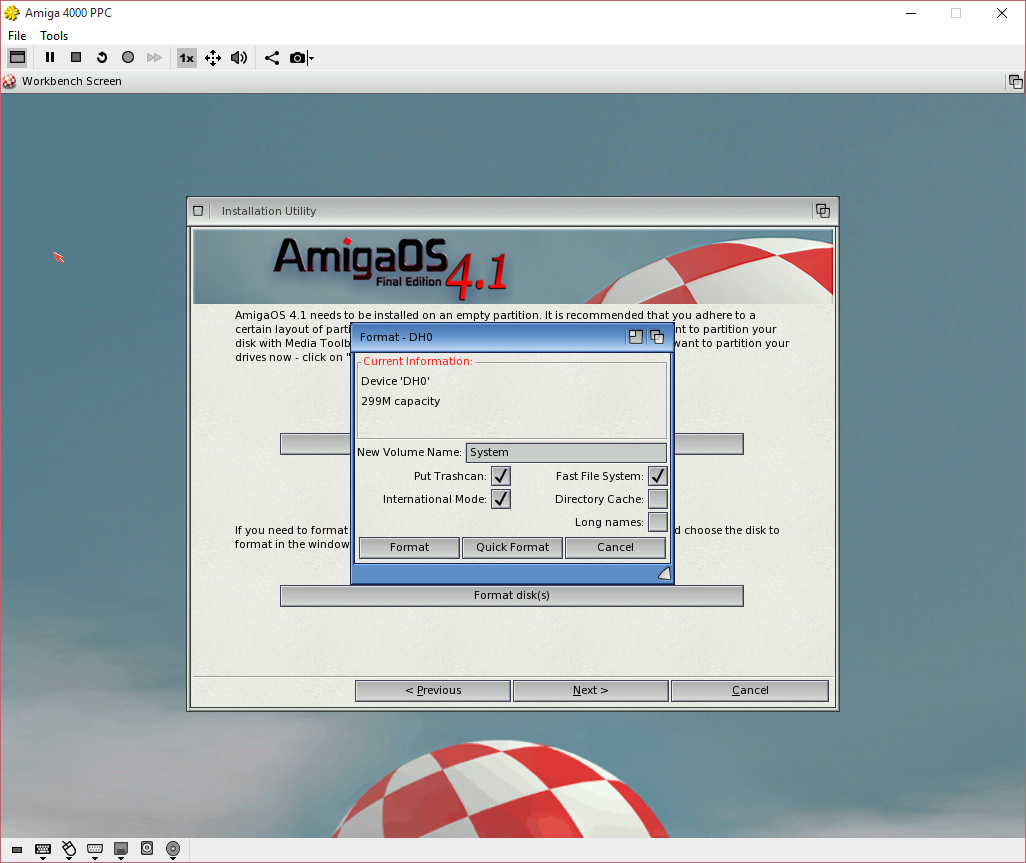The width and height of the screenshot is (1026, 863).
Task: Open dropdown arrow under CD disc icon
Action: pyautogui.click(x=173, y=858)
